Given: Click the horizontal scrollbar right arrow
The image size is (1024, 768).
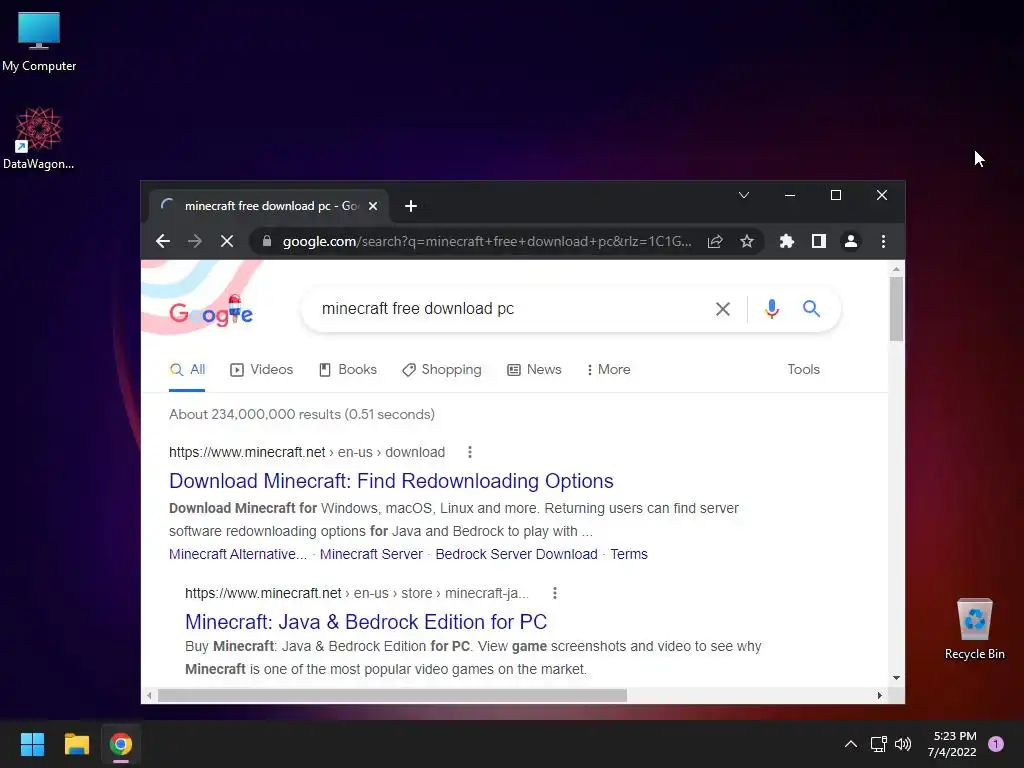Looking at the screenshot, I should coord(880,696).
